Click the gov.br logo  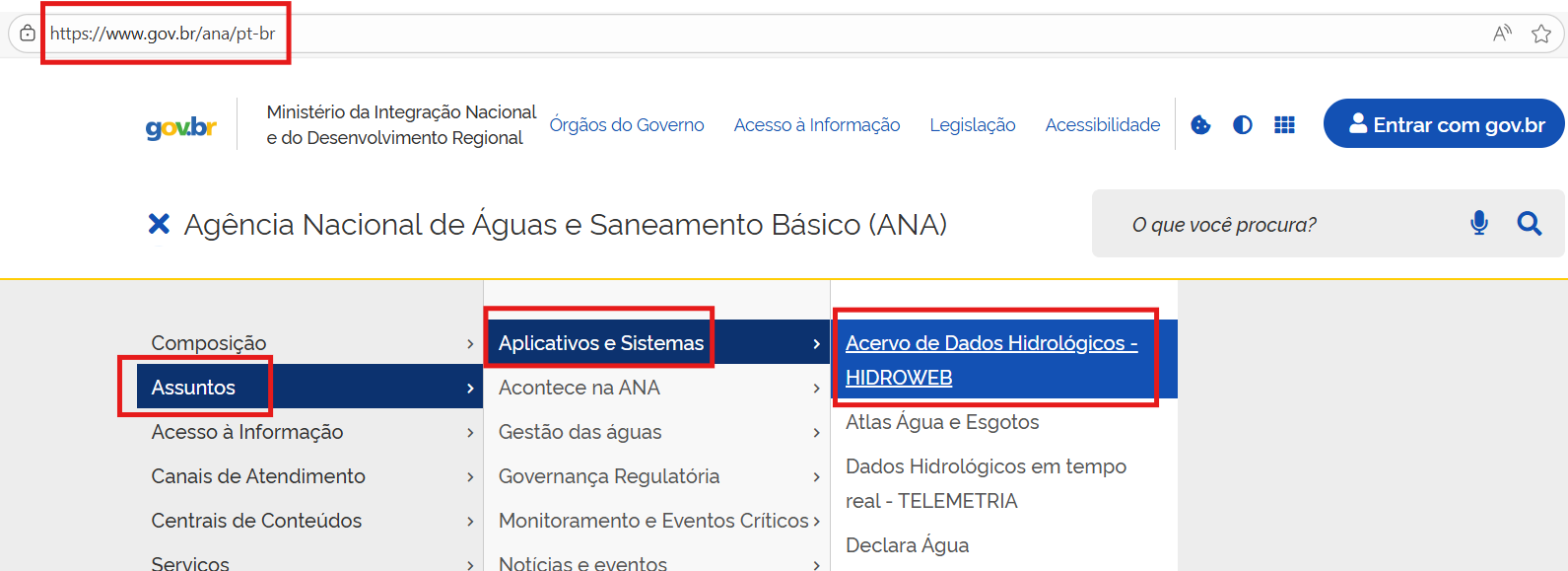point(180,126)
